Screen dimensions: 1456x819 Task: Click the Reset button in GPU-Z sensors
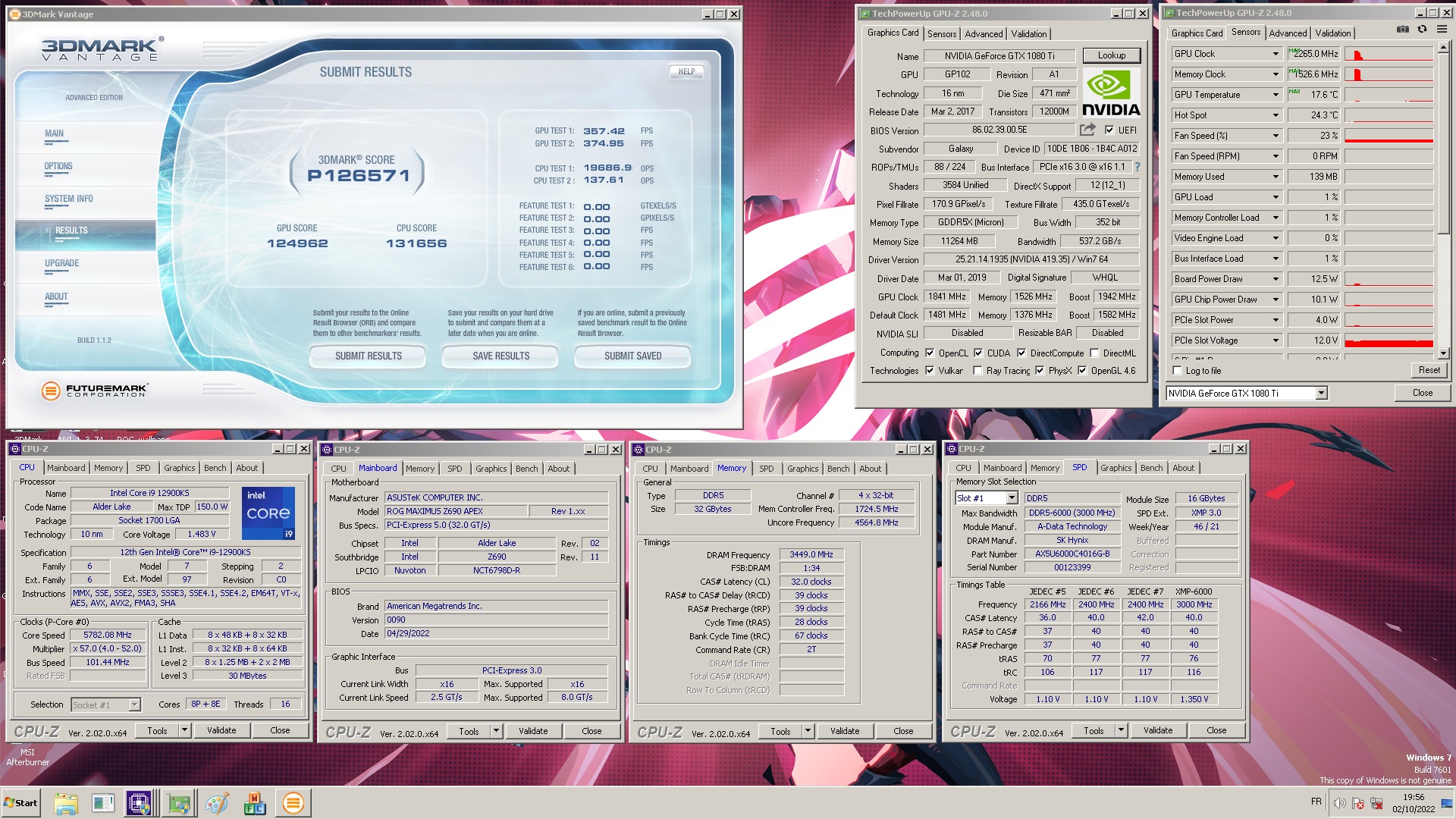[x=1429, y=370]
